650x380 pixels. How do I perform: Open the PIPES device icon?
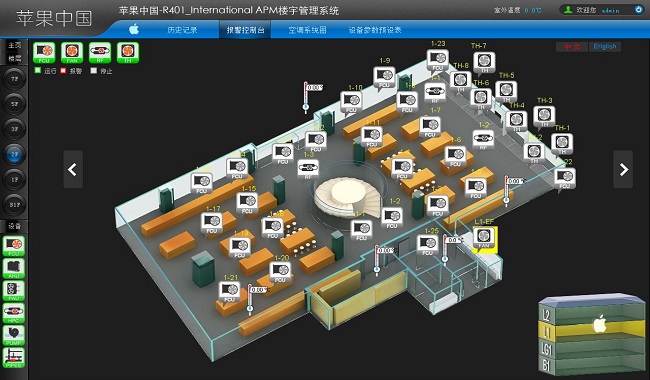point(14,358)
